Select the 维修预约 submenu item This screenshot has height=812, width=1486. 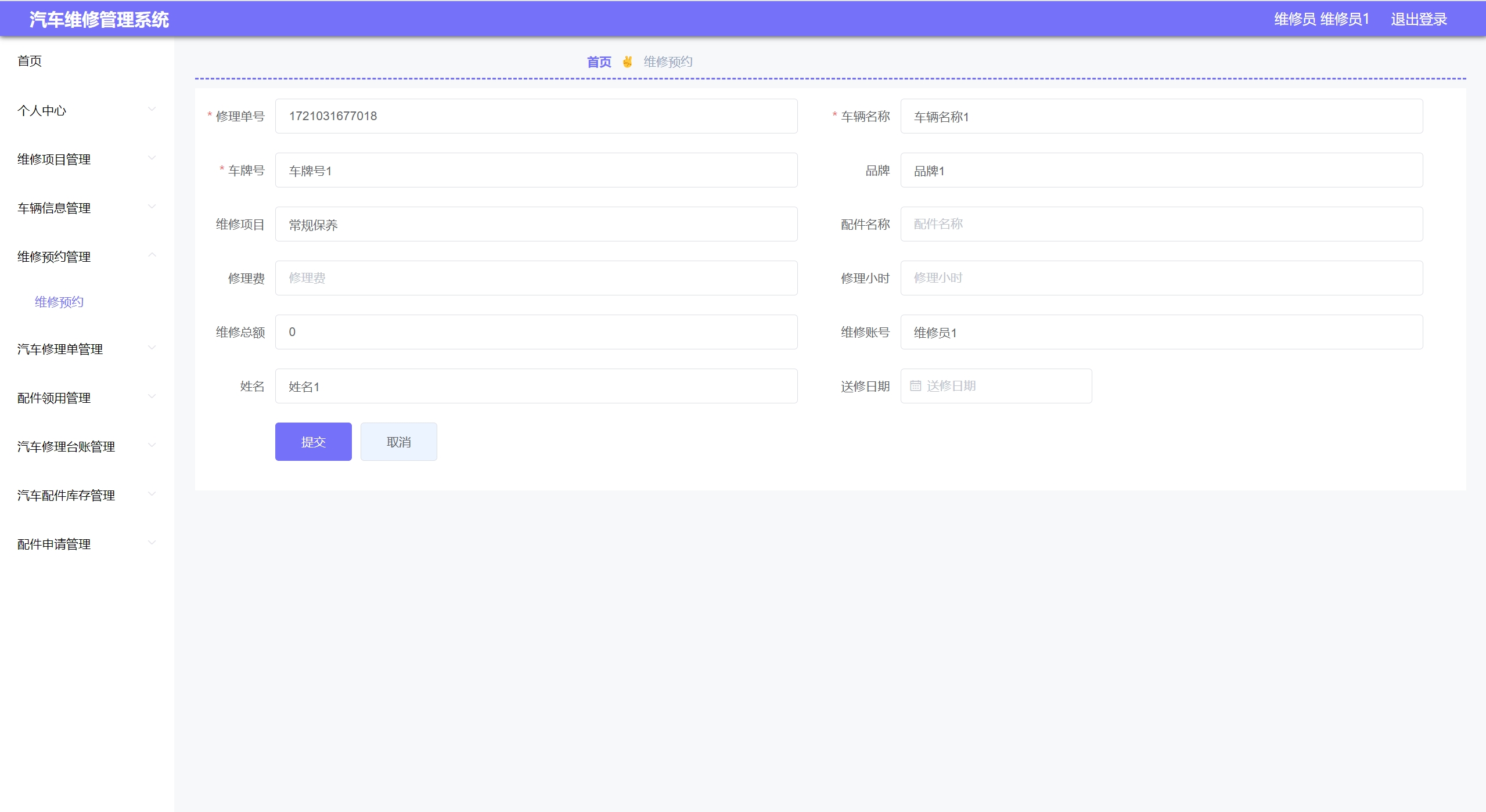59,302
